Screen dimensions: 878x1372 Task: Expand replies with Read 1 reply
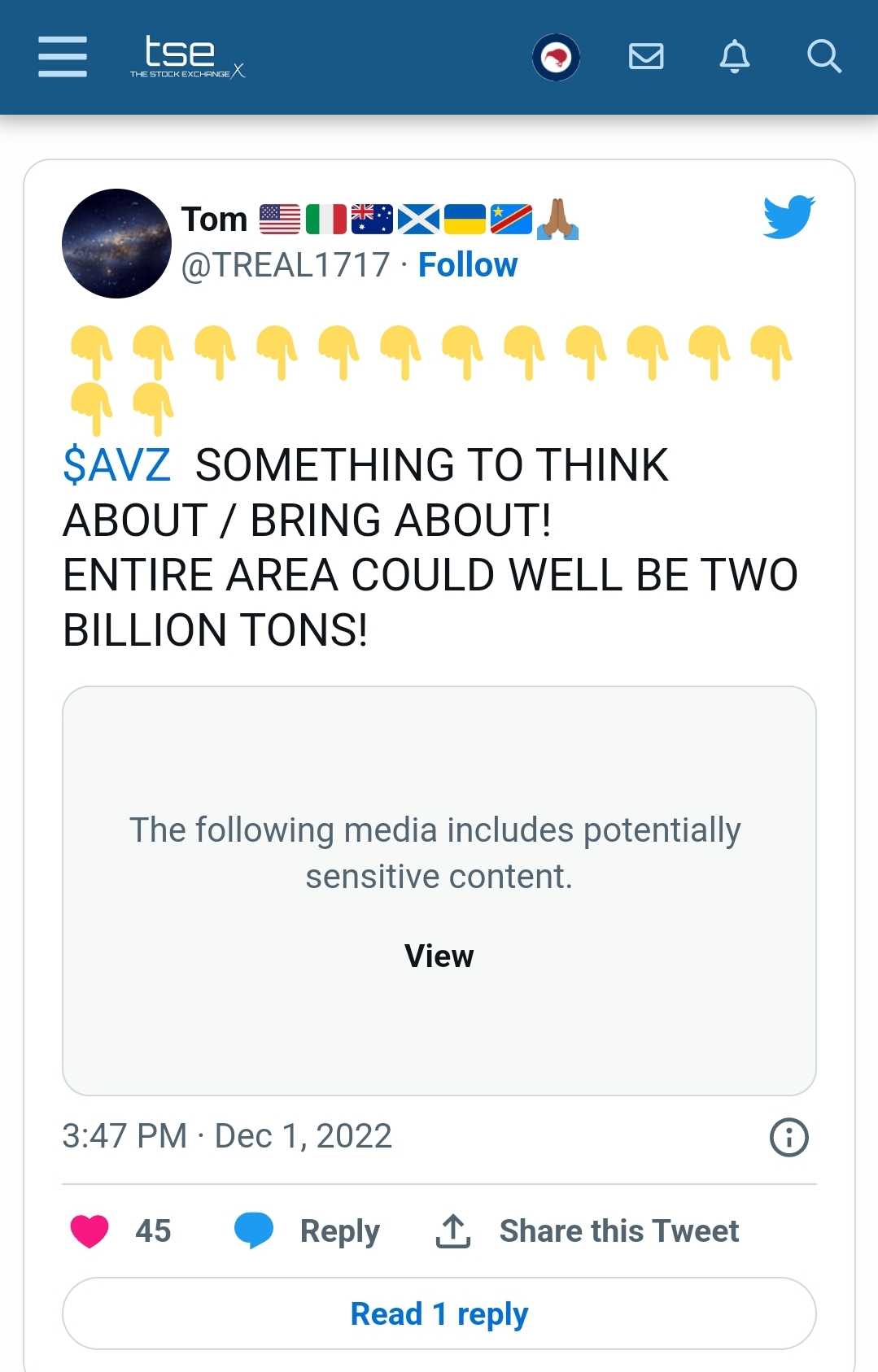[x=439, y=1313]
